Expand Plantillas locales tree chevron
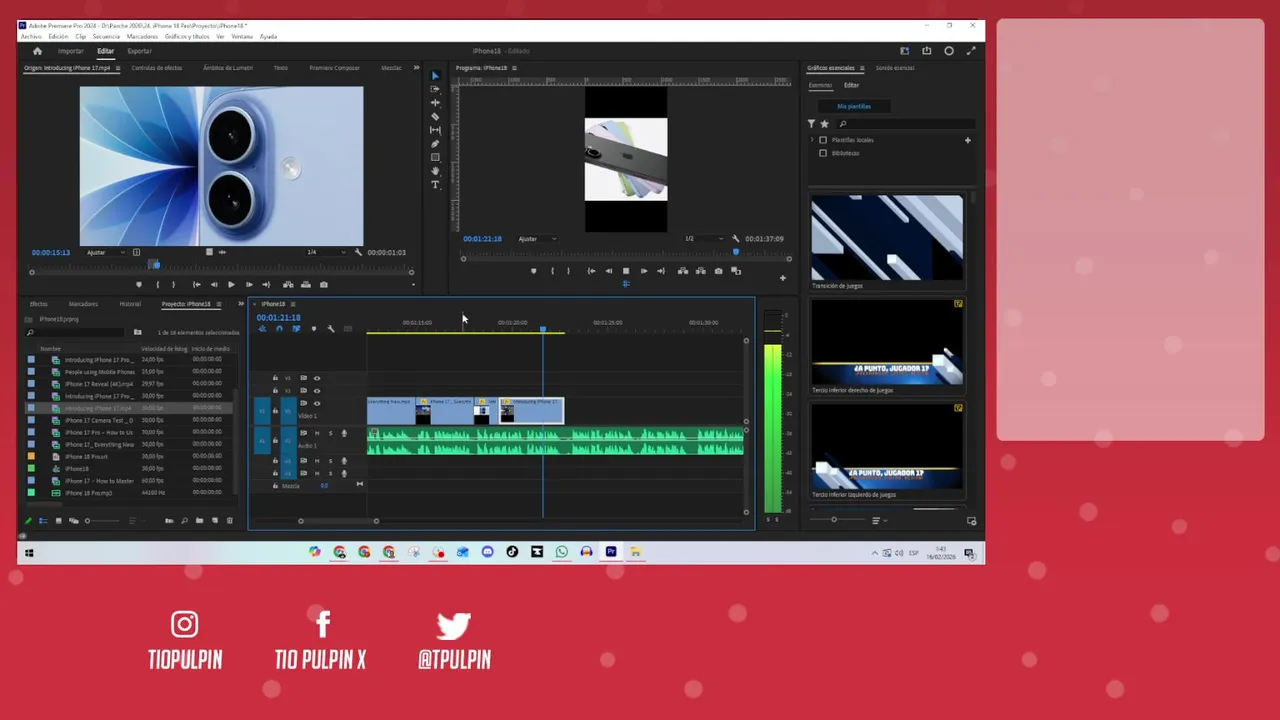The image size is (1280, 720). [x=811, y=140]
